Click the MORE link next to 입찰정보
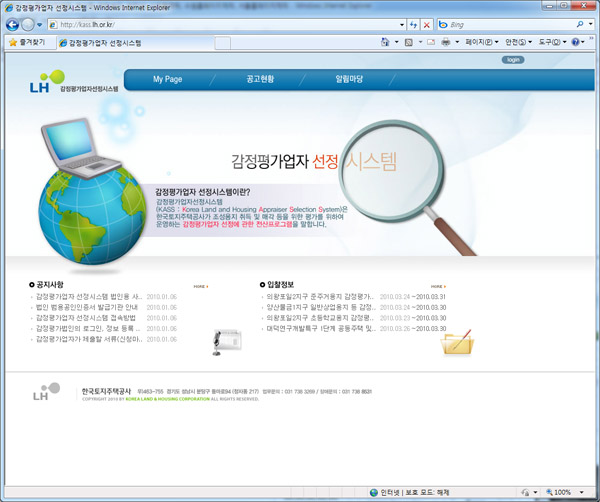This screenshot has height=502, width=600. coord(438,286)
